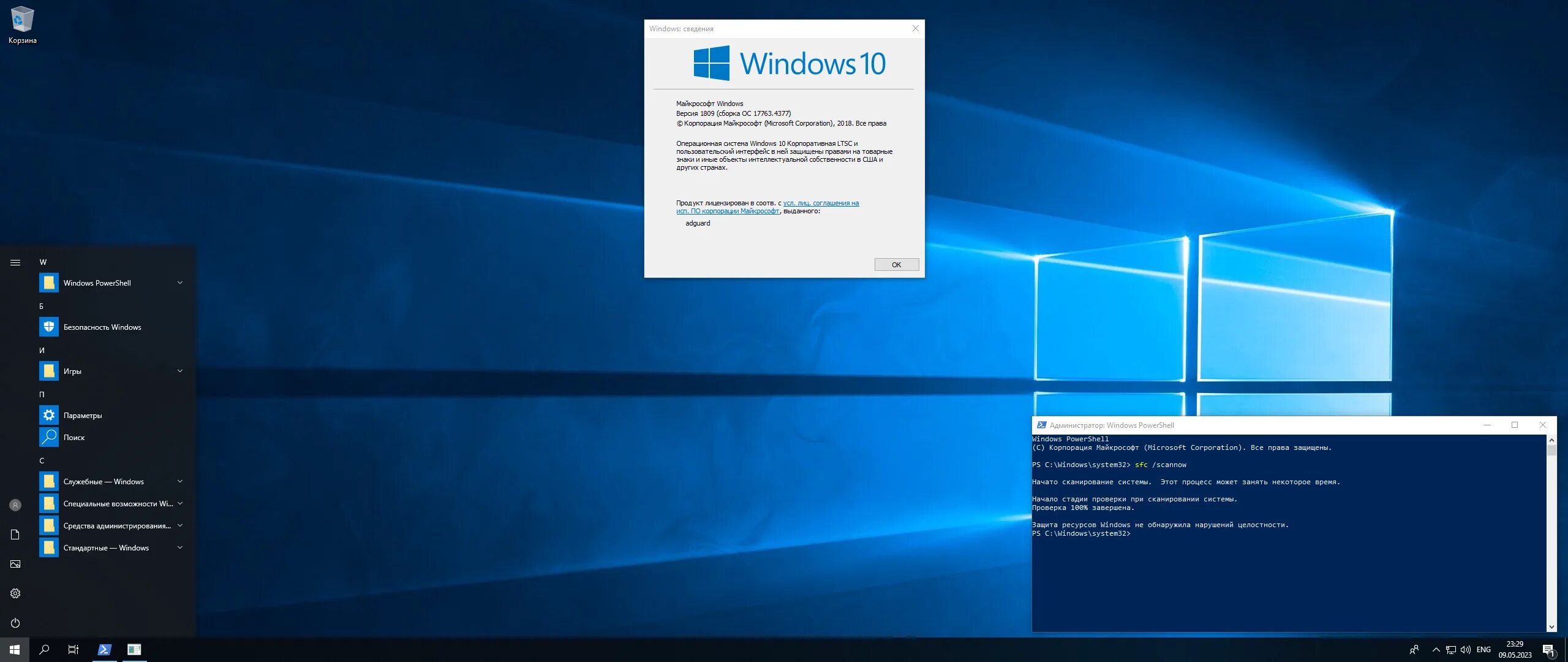The width and height of the screenshot is (1568, 662).
Task: Open taskbar search magnifier
Action: [x=44, y=650]
